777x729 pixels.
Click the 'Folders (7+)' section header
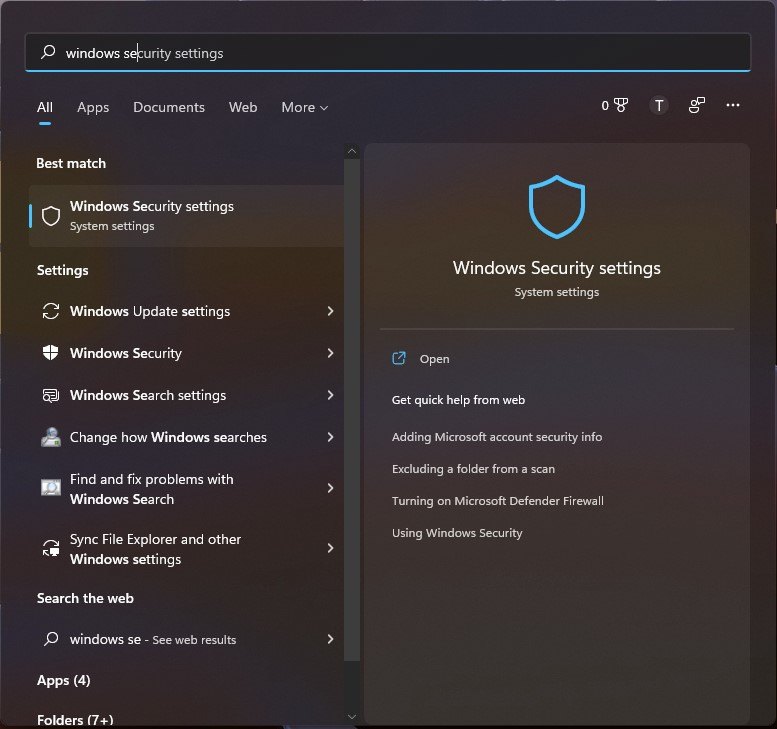click(x=75, y=720)
